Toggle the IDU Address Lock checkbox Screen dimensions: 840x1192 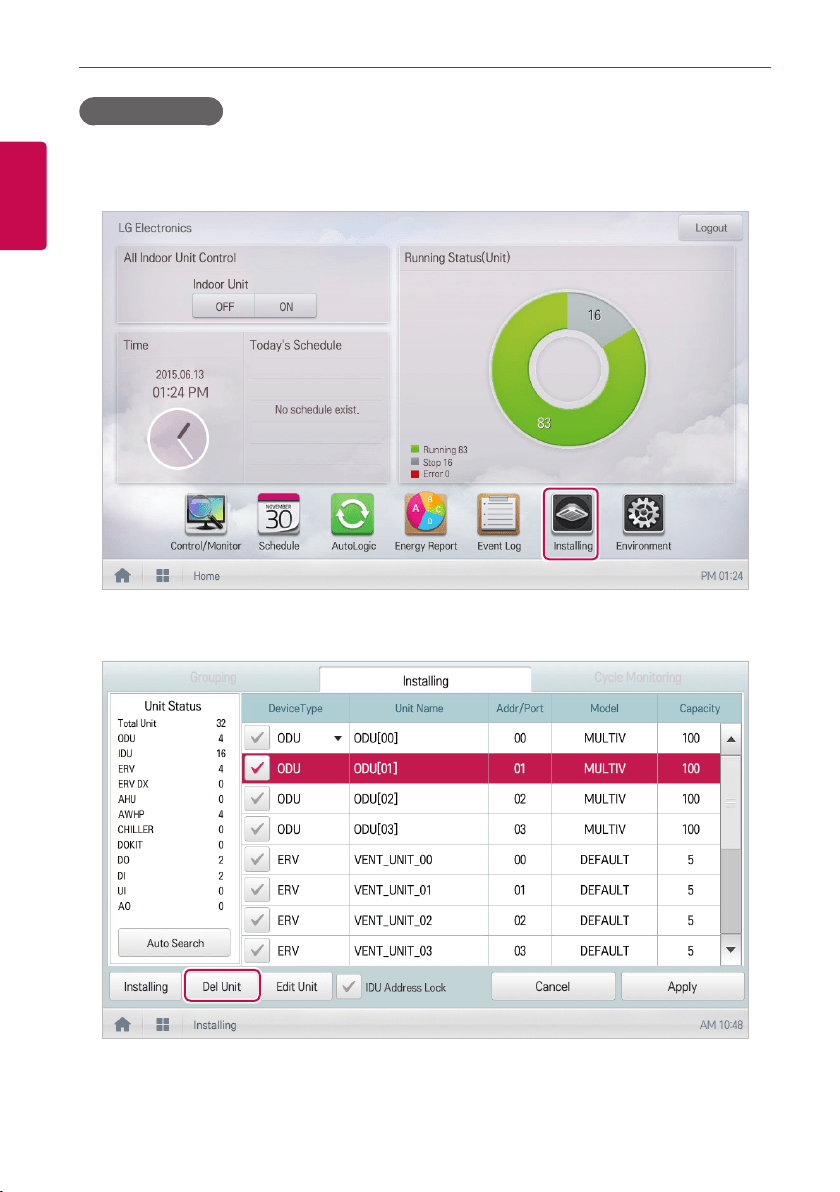[x=349, y=987]
